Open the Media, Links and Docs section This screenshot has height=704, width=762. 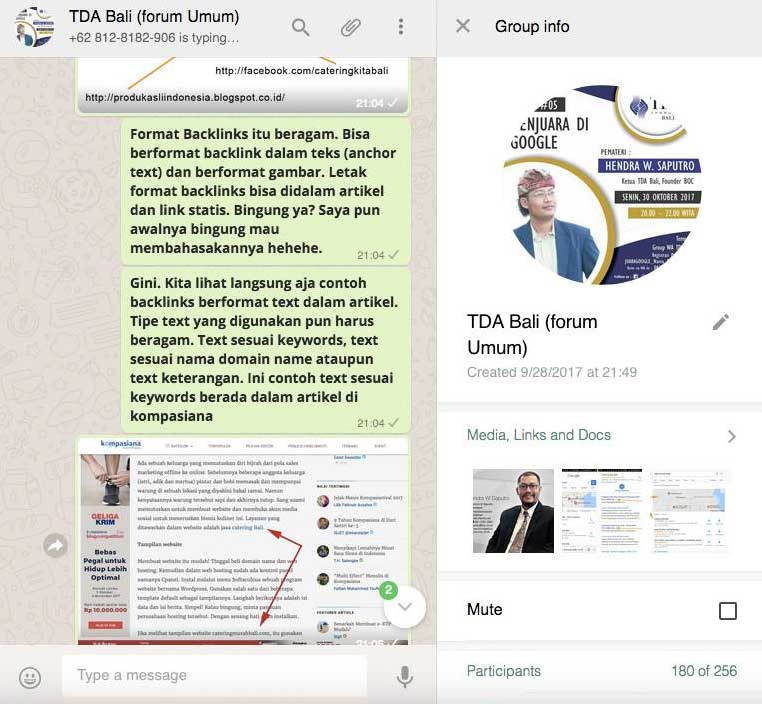point(539,435)
